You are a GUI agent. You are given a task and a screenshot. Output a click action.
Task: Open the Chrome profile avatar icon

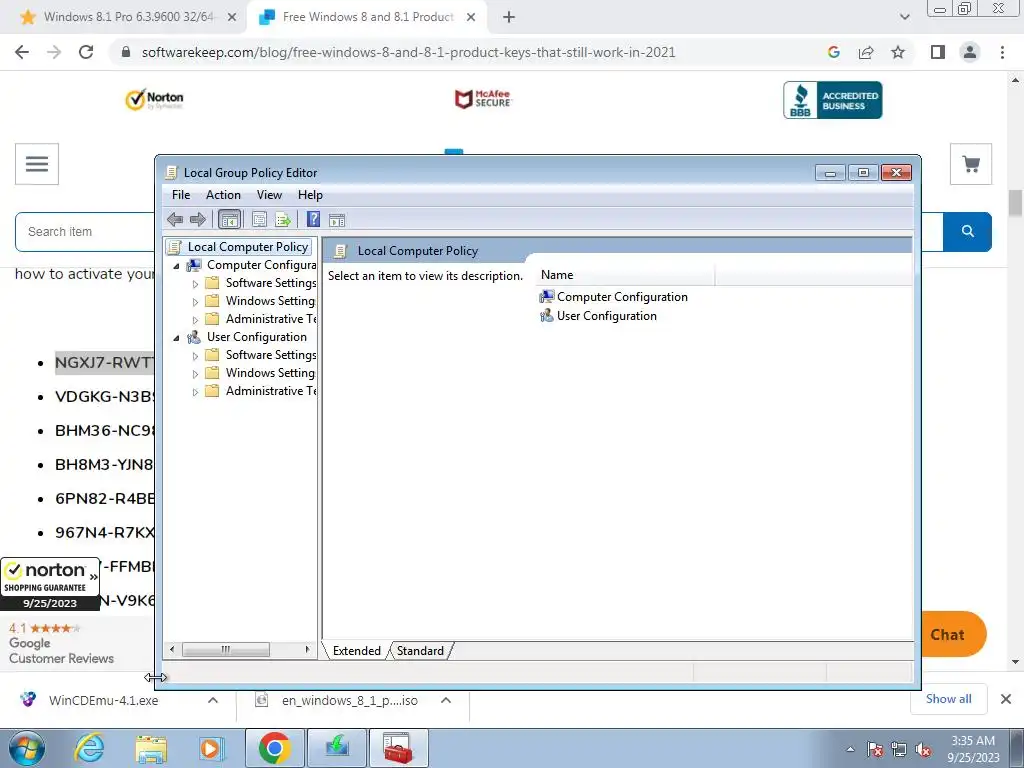[970, 52]
